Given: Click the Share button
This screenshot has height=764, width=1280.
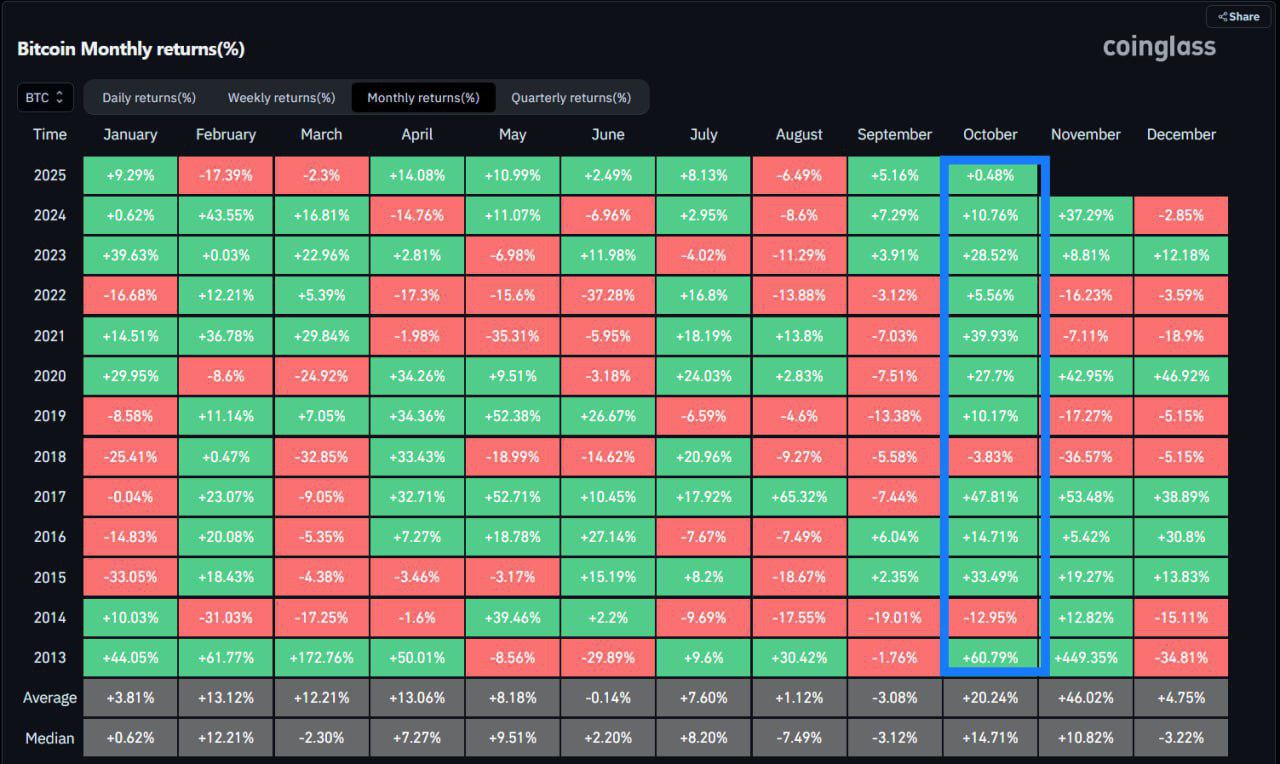Looking at the screenshot, I should (1238, 16).
